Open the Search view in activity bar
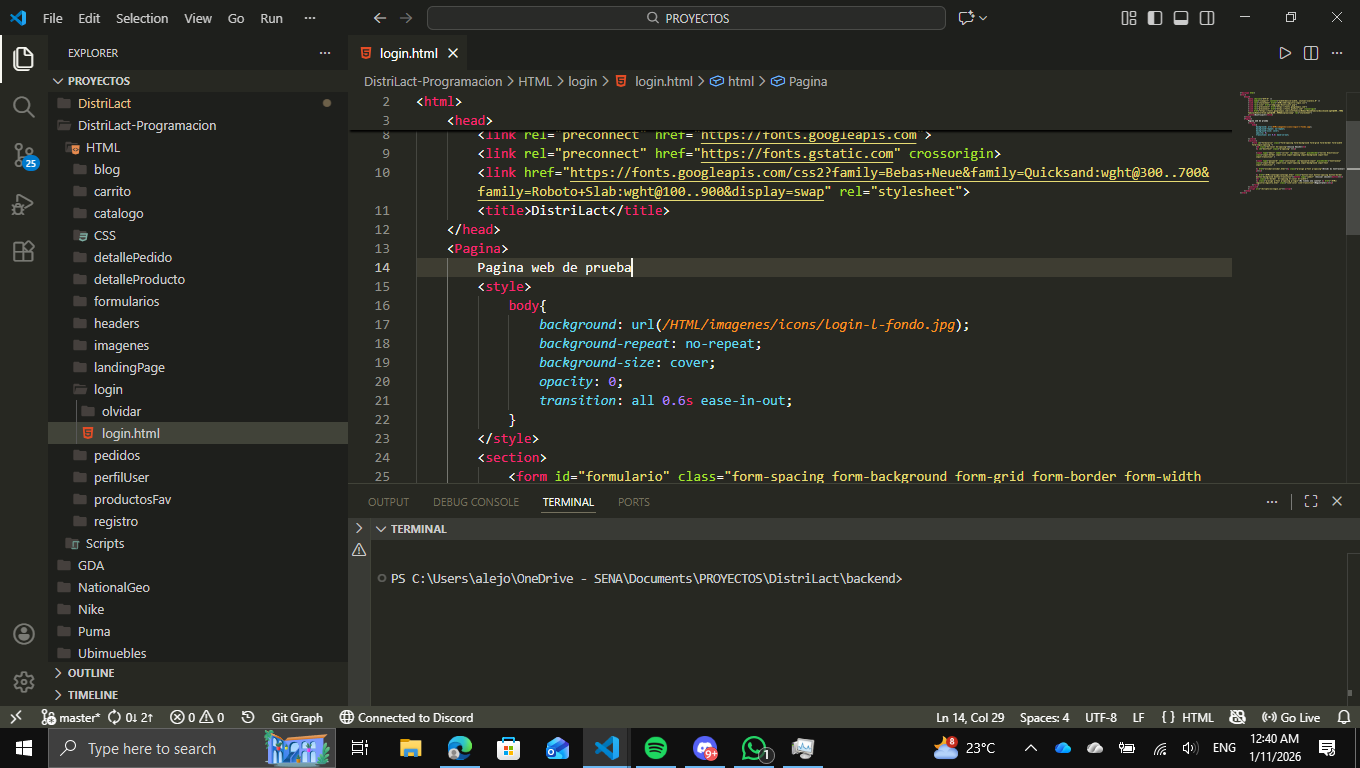This screenshot has width=1360, height=768. pos(24,106)
